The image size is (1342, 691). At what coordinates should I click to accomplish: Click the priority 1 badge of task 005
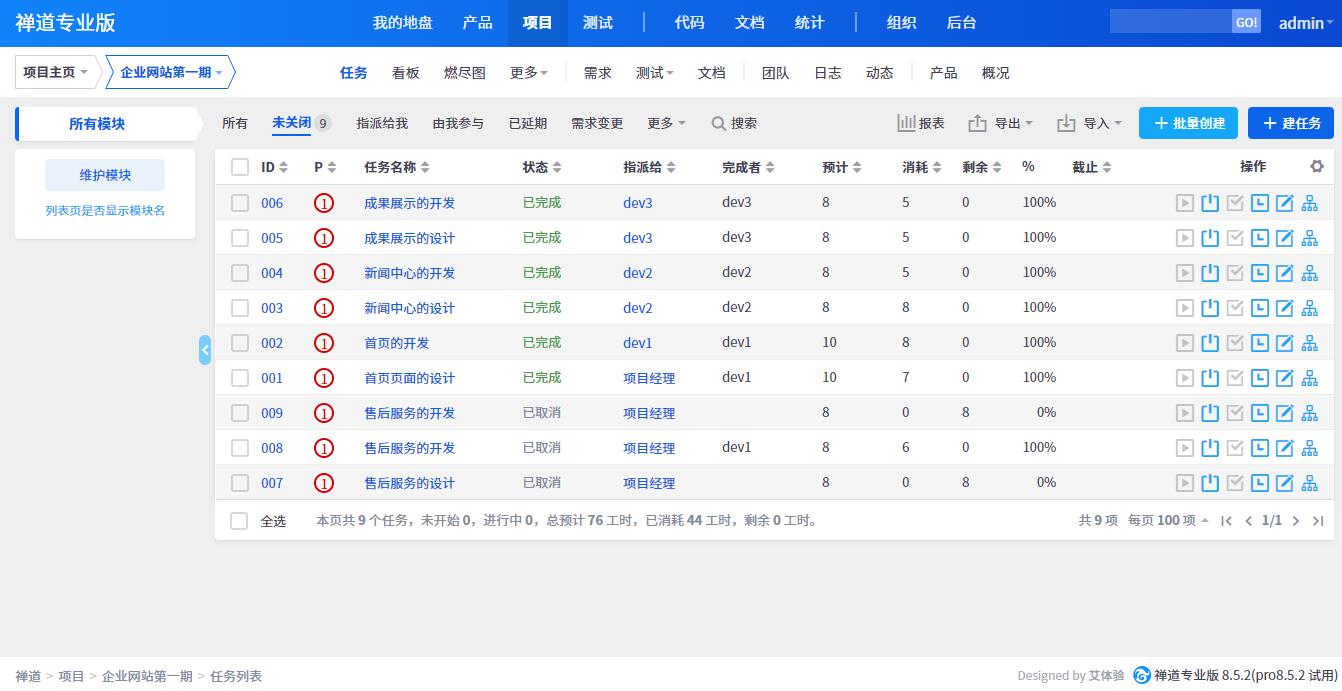coord(324,238)
